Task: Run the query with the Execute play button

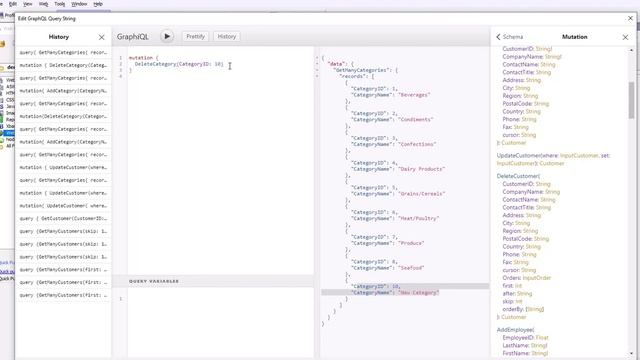Action: [x=167, y=36]
